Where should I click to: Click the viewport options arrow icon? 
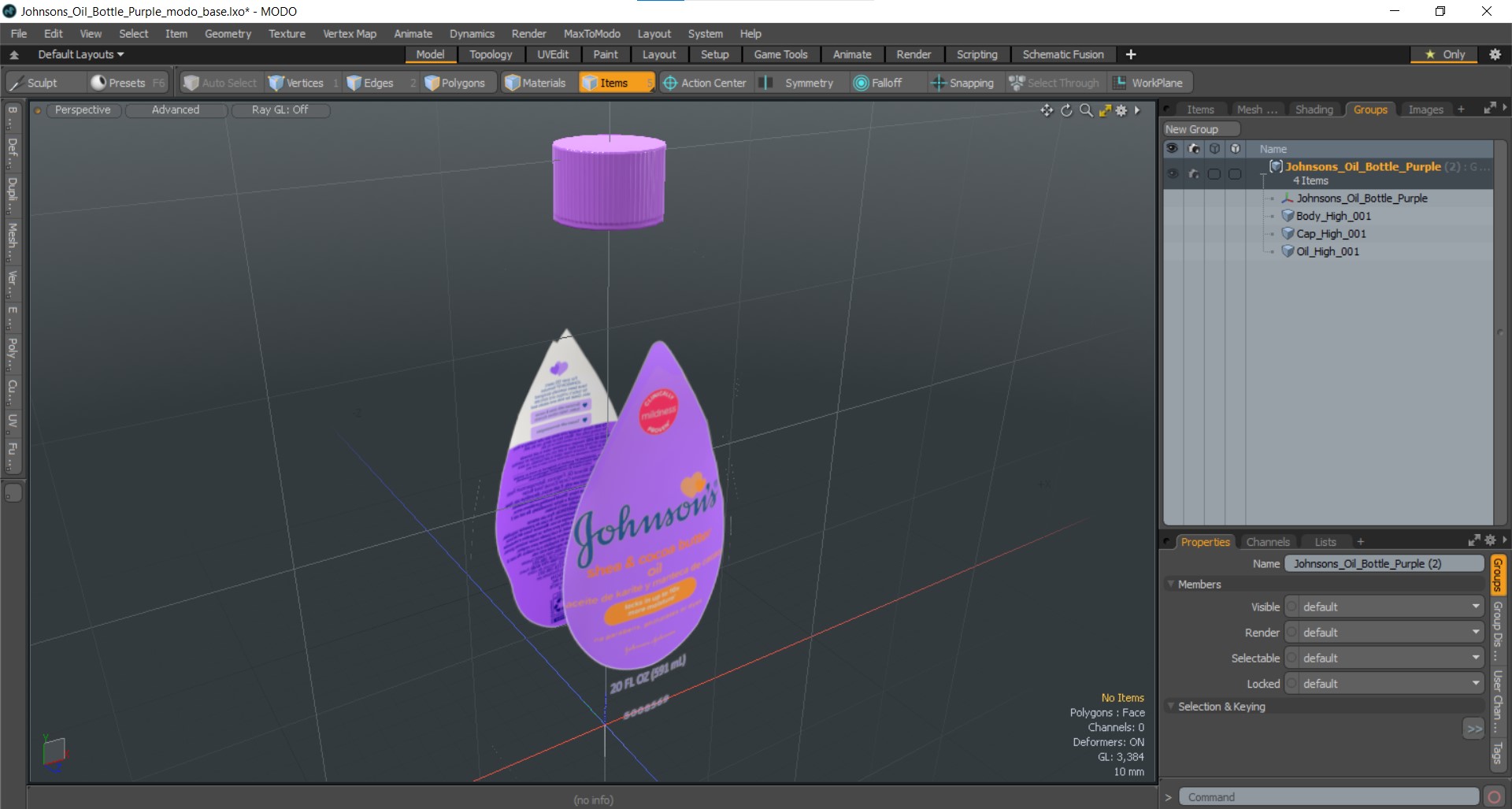pyautogui.click(x=1137, y=110)
